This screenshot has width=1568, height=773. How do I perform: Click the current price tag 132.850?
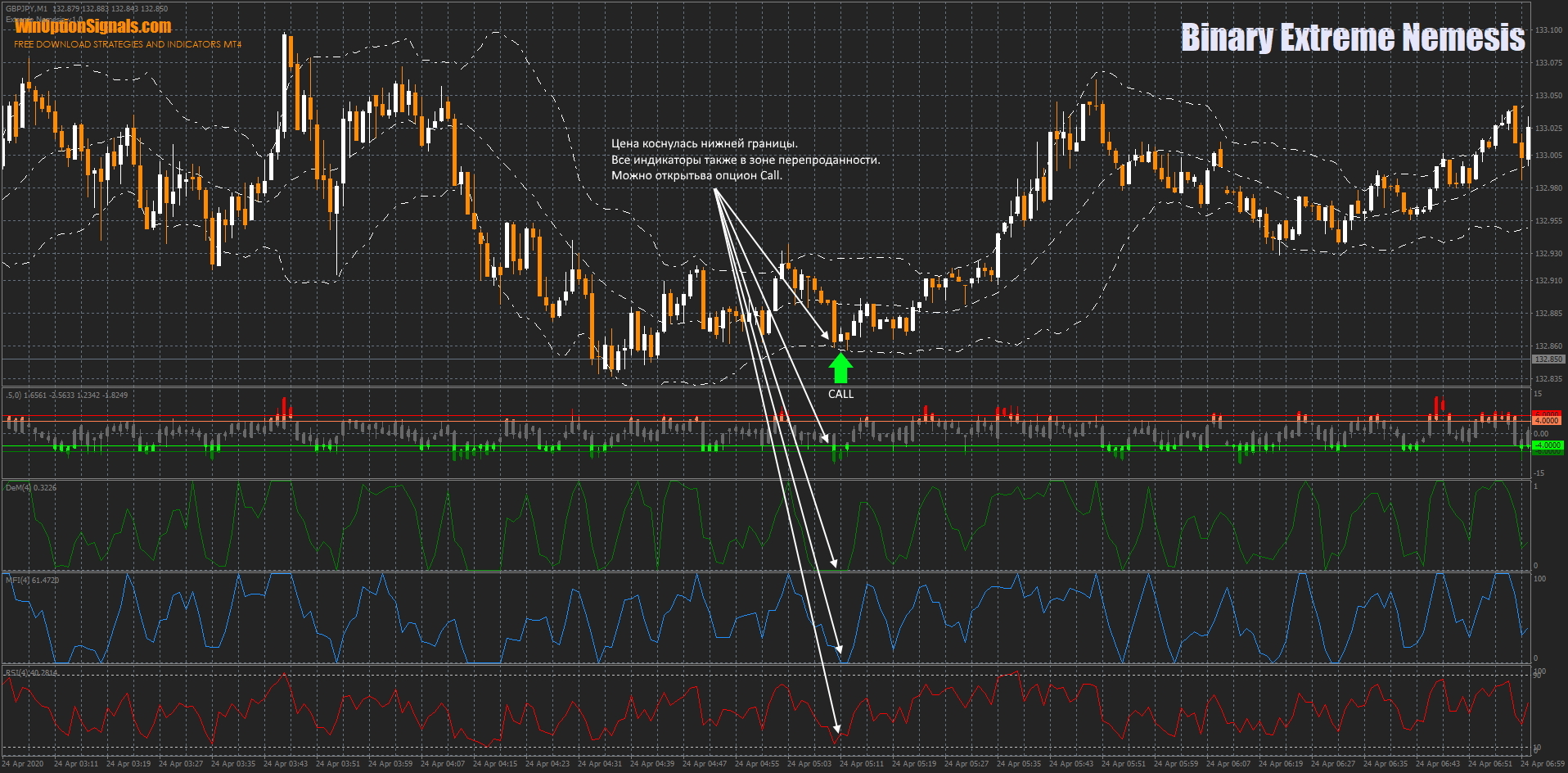[1548, 359]
